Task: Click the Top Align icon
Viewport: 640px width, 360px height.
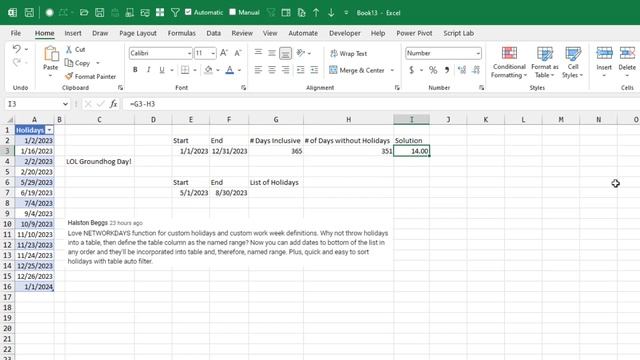Action: pos(258,53)
